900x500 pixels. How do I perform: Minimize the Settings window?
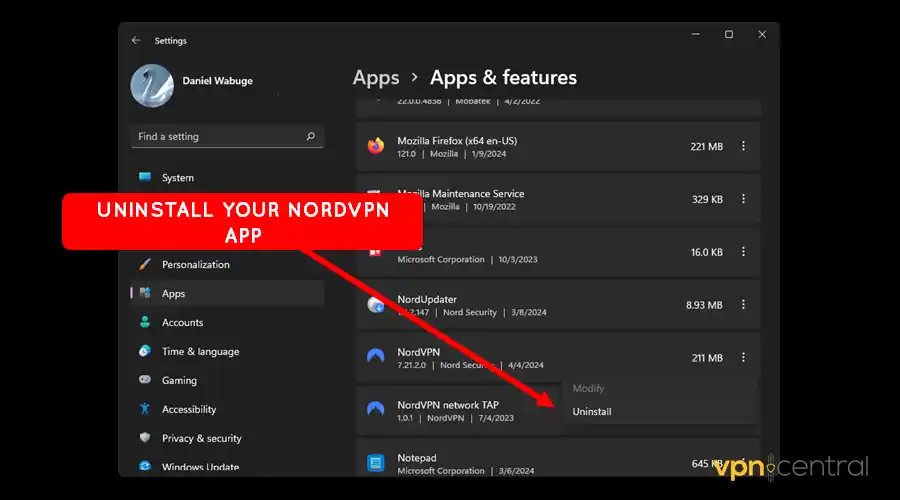(696, 34)
